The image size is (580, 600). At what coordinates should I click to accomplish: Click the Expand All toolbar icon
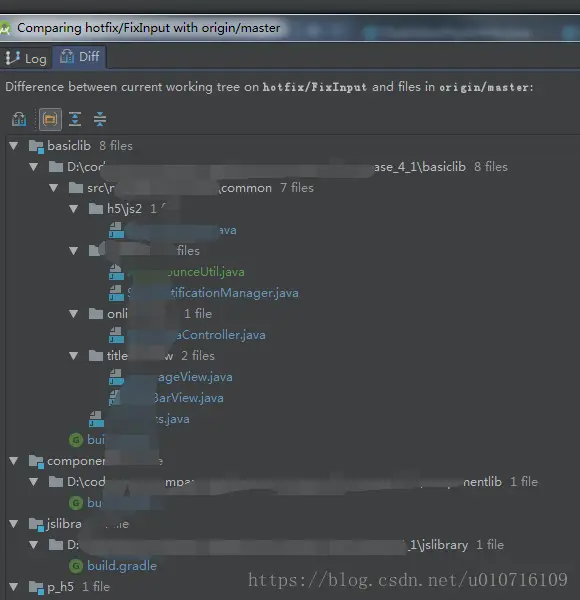click(x=75, y=119)
